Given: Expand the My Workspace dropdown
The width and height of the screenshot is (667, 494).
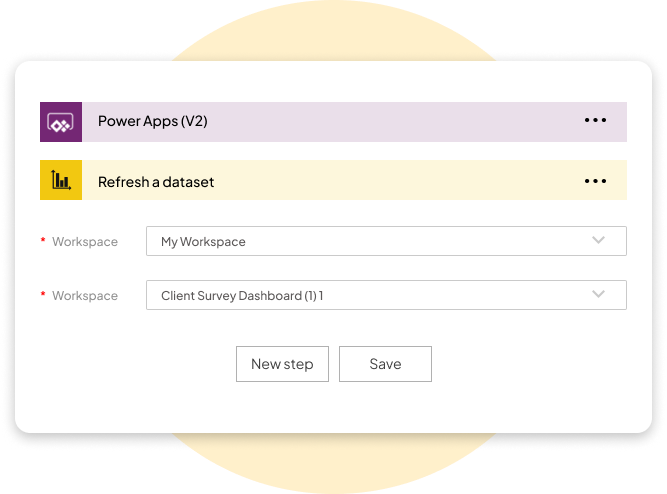Looking at the screenshot, I should point(386,241).
